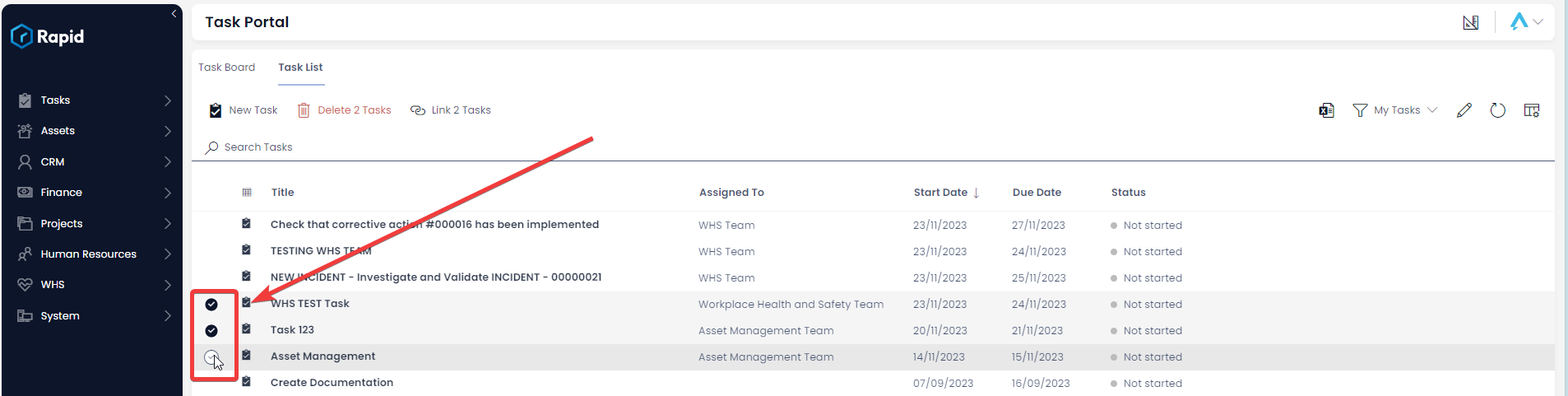Click the refresh circular arrow icon
1568x396 pixels.
[1497, 110]
